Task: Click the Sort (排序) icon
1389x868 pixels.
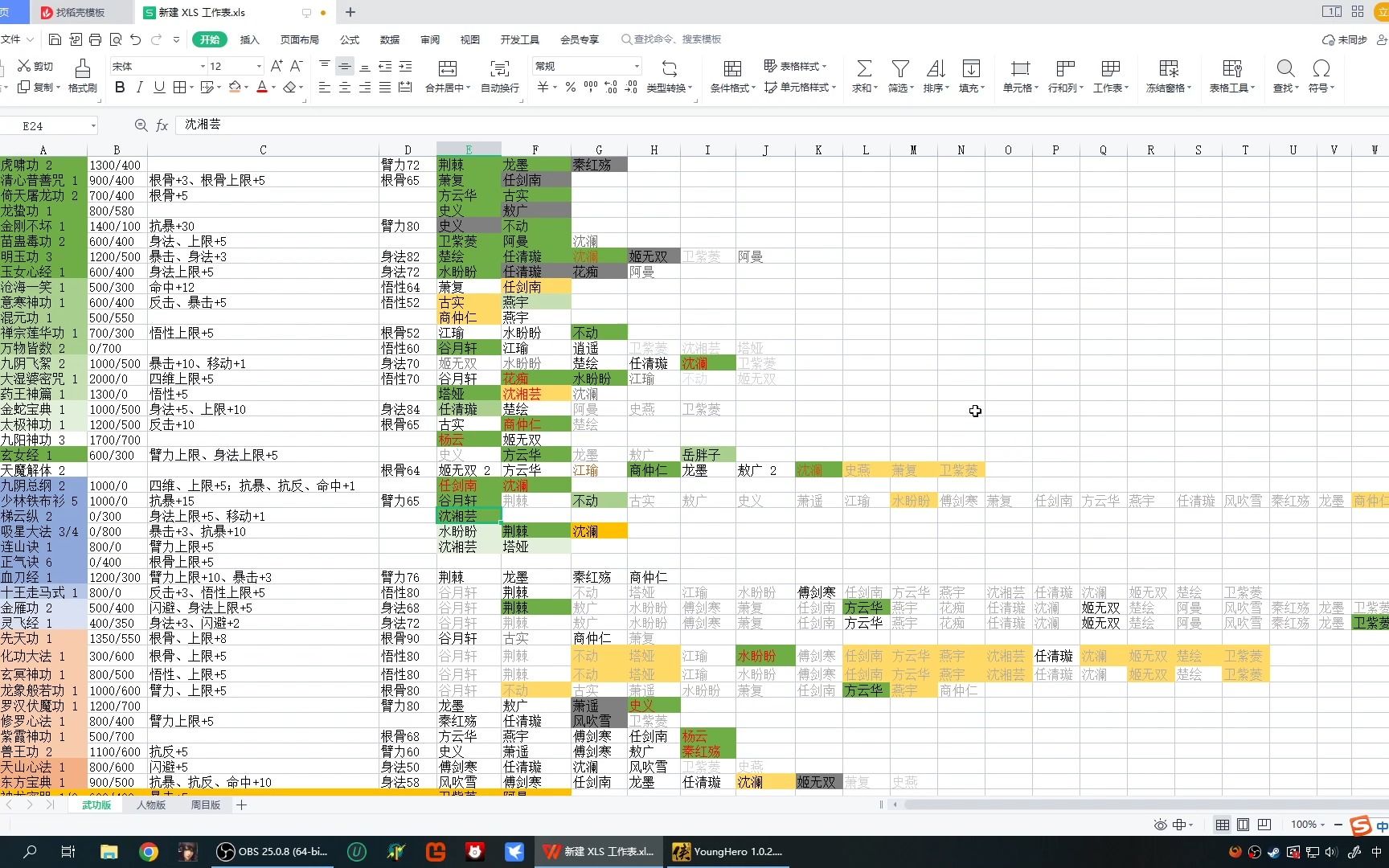Action: coord(936,68)
